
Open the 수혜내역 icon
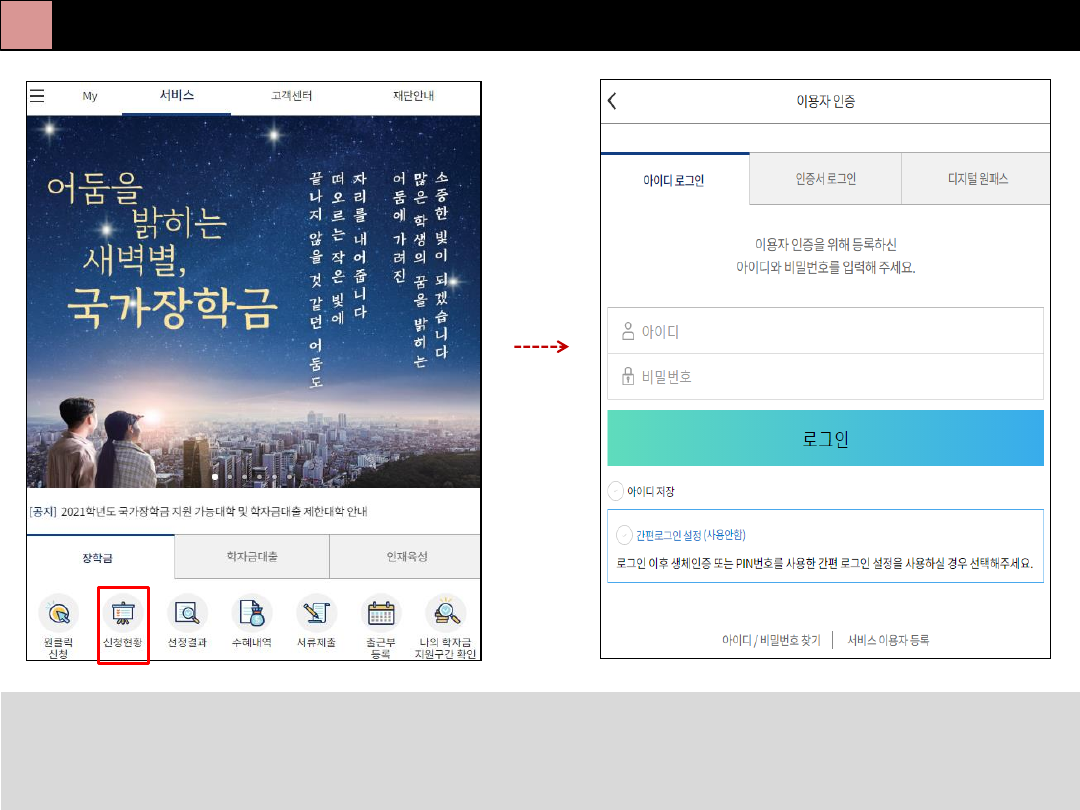[x=251, y=614]
